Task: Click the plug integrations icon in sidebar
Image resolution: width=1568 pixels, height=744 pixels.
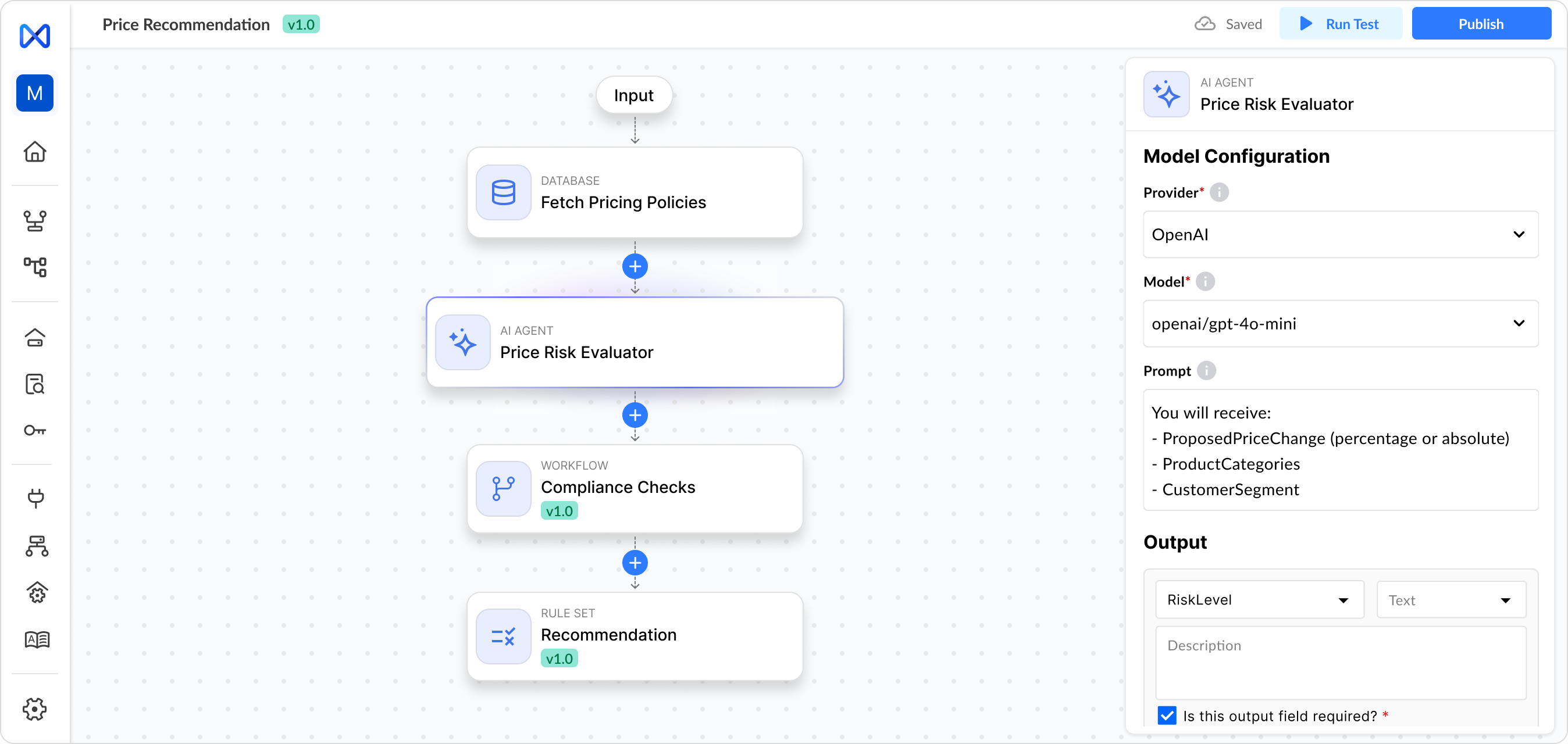Action: (x=35, y=498)
